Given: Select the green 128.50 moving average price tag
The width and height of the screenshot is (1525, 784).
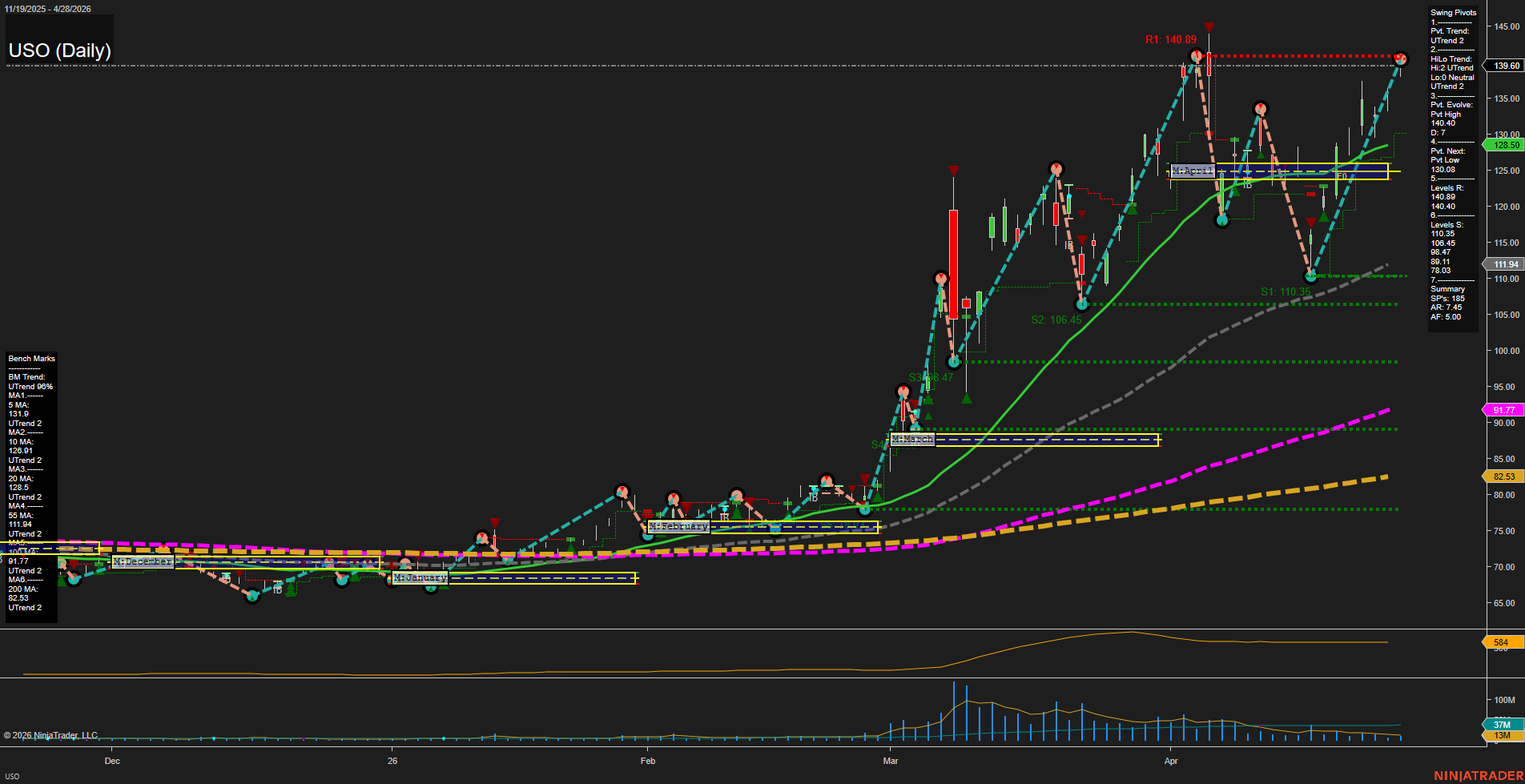Looking at the screenshot, I should click(x=1506, y=145).
